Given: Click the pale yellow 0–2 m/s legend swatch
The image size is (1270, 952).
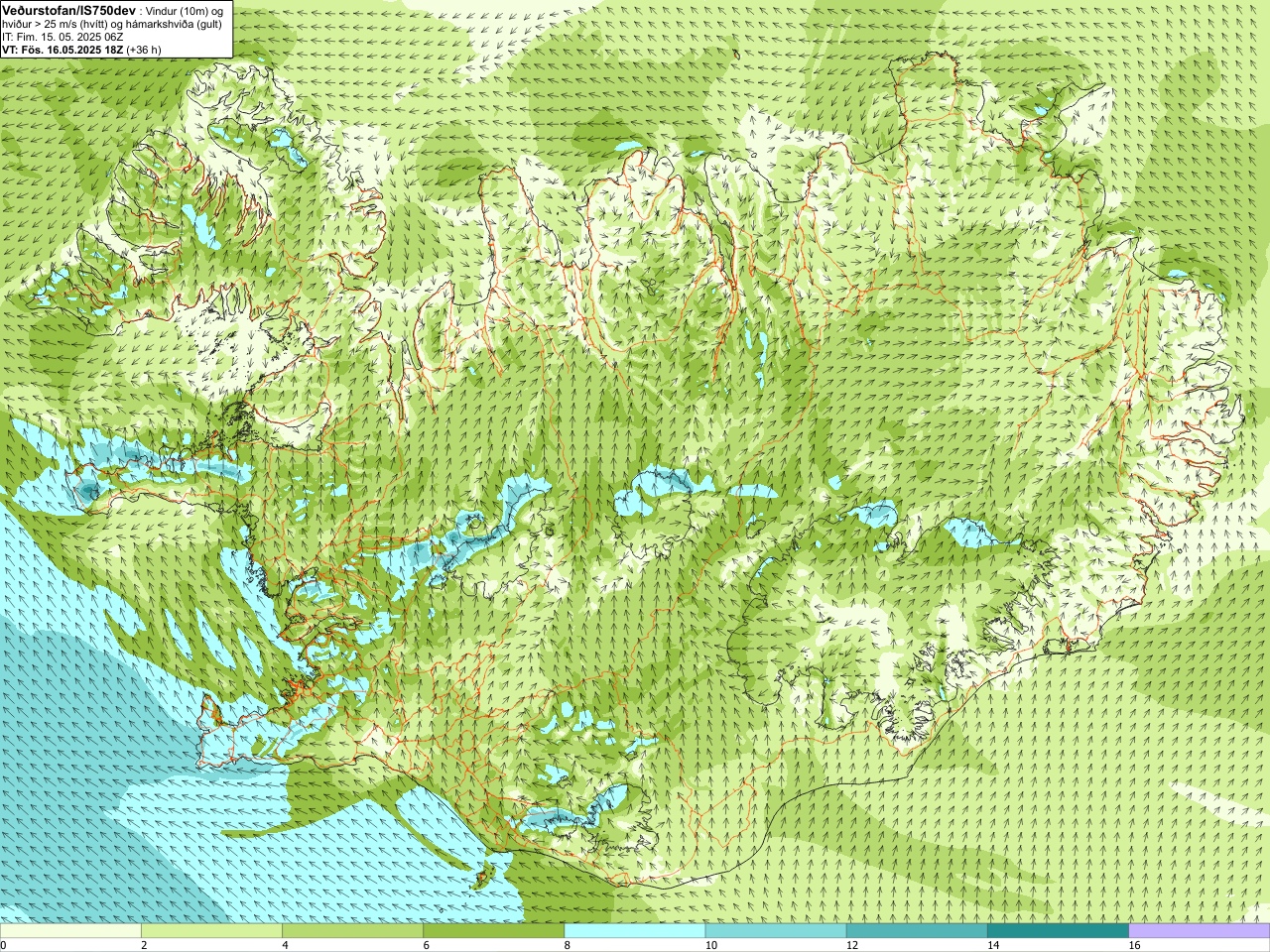Looking at the screenshot, I should click(70, 931).
